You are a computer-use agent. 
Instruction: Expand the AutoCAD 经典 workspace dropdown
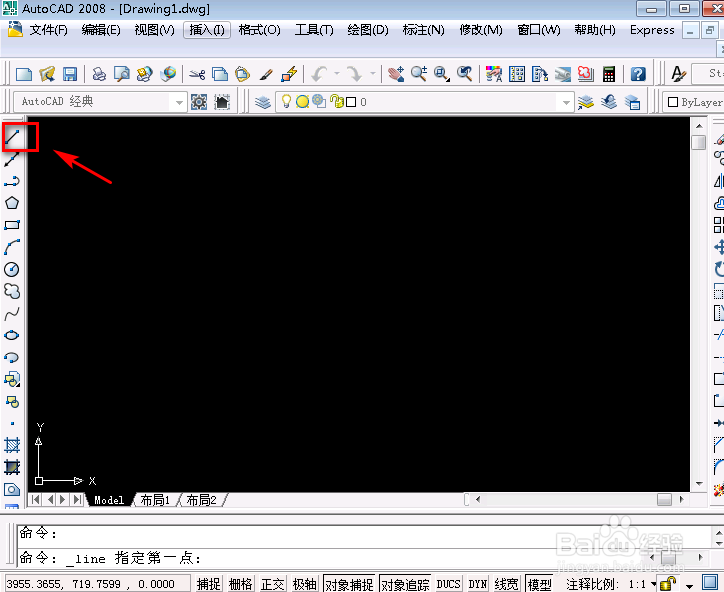click(x=179, y=102)
